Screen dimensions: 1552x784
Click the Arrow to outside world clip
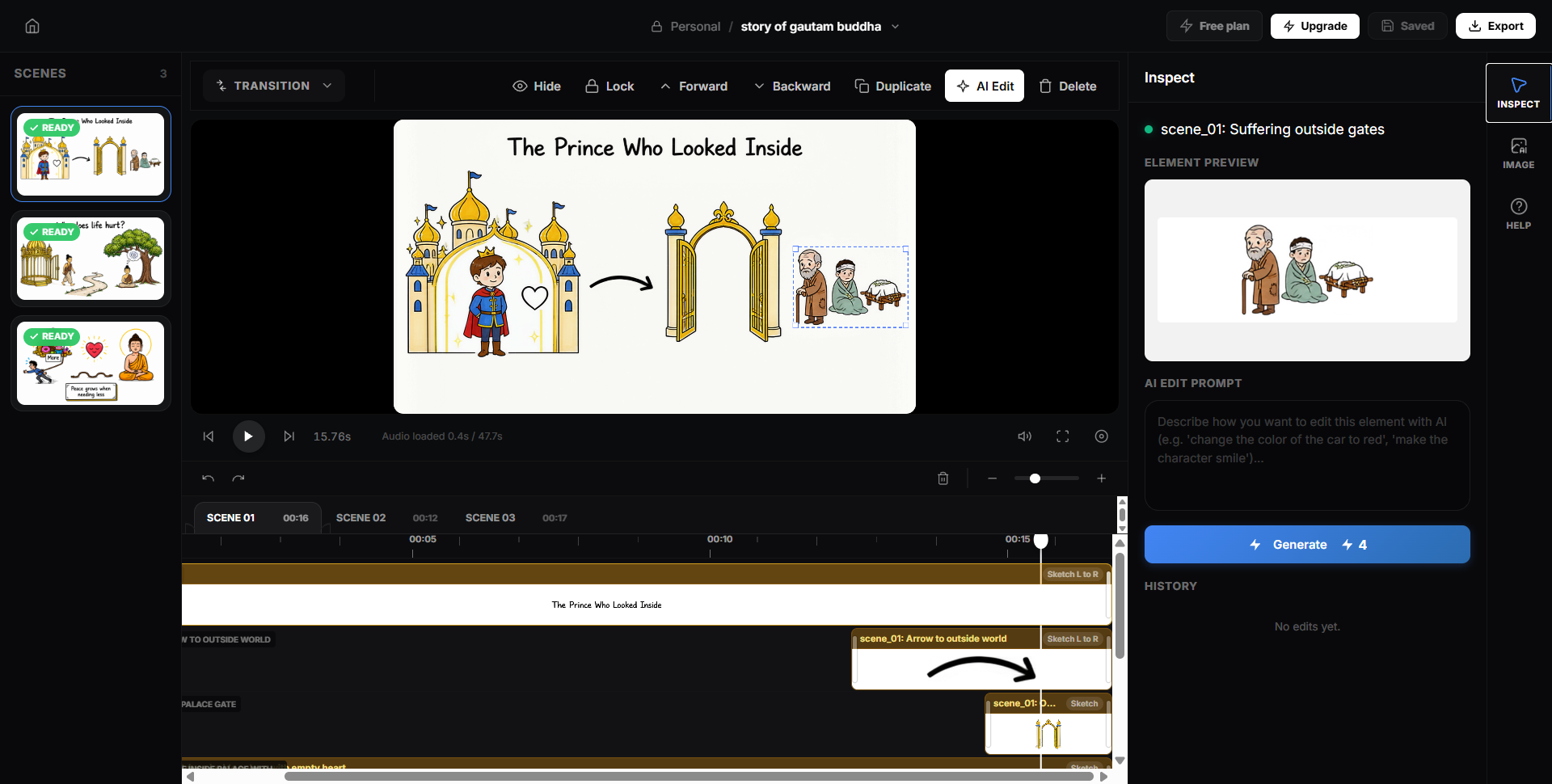click(981, 659)
